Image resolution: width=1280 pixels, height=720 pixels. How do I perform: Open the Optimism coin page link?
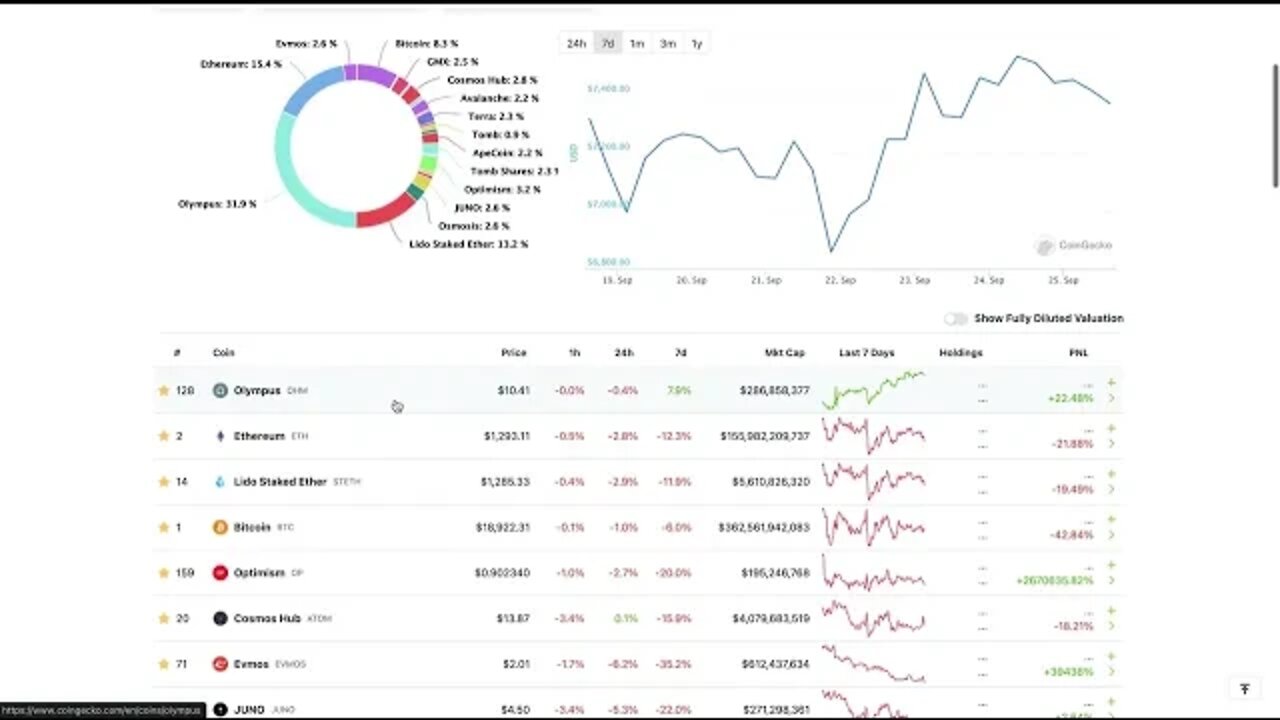click(x=259, y=573)
